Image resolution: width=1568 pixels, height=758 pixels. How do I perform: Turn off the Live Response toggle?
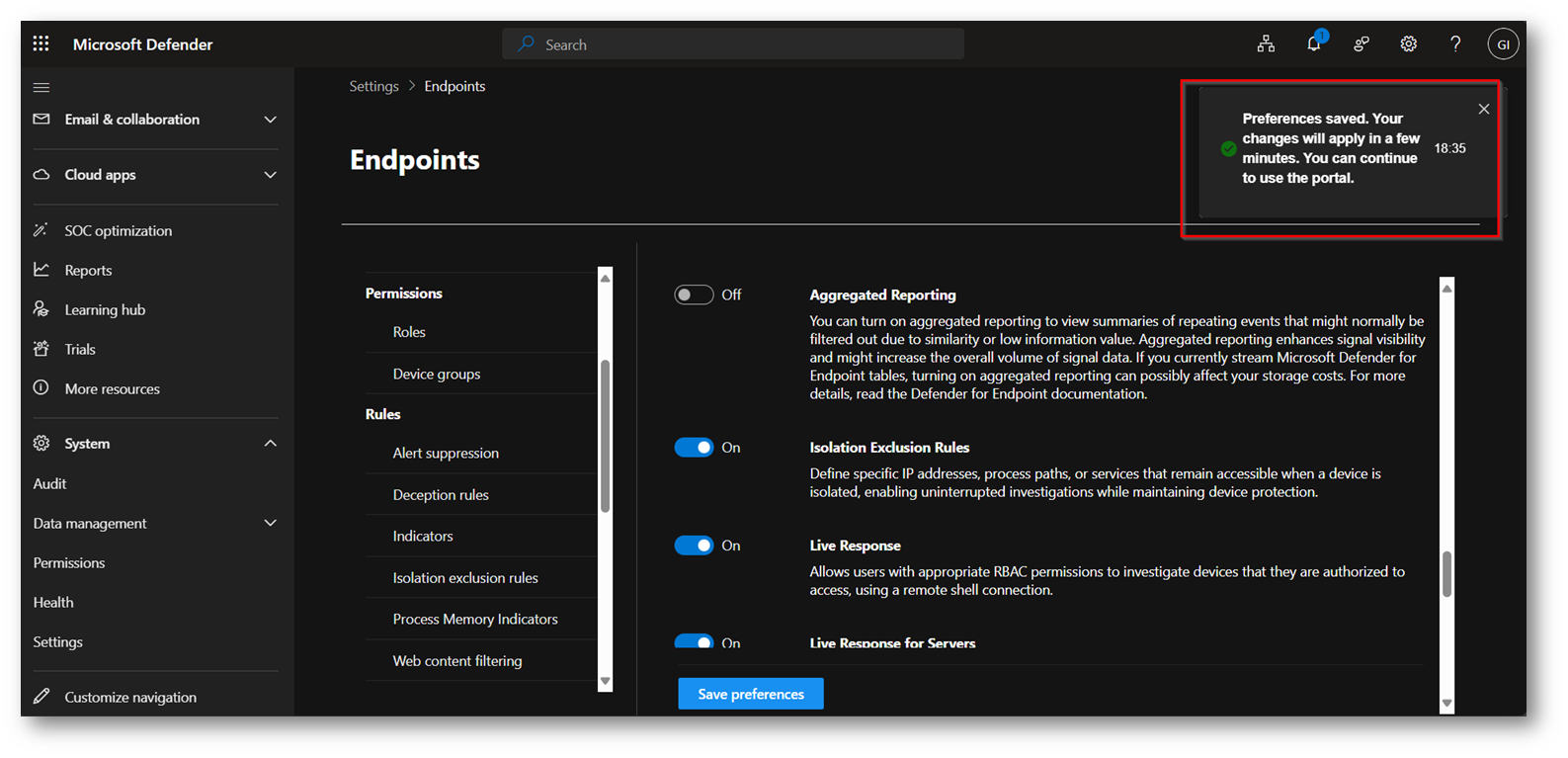(694, 546)
